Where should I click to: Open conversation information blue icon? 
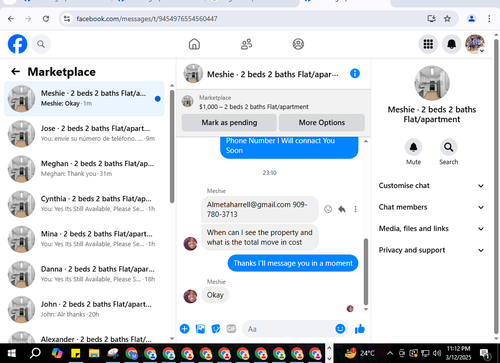[x=355, y=73]
